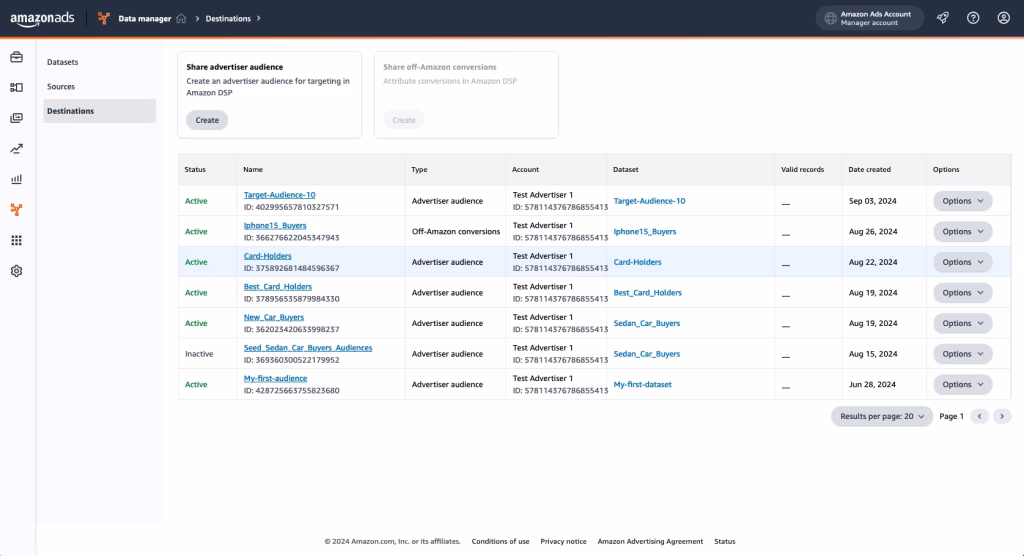Open Options dropdown for My-first-audience
The height and width of the screenshot is (556, 1024).
963,385
